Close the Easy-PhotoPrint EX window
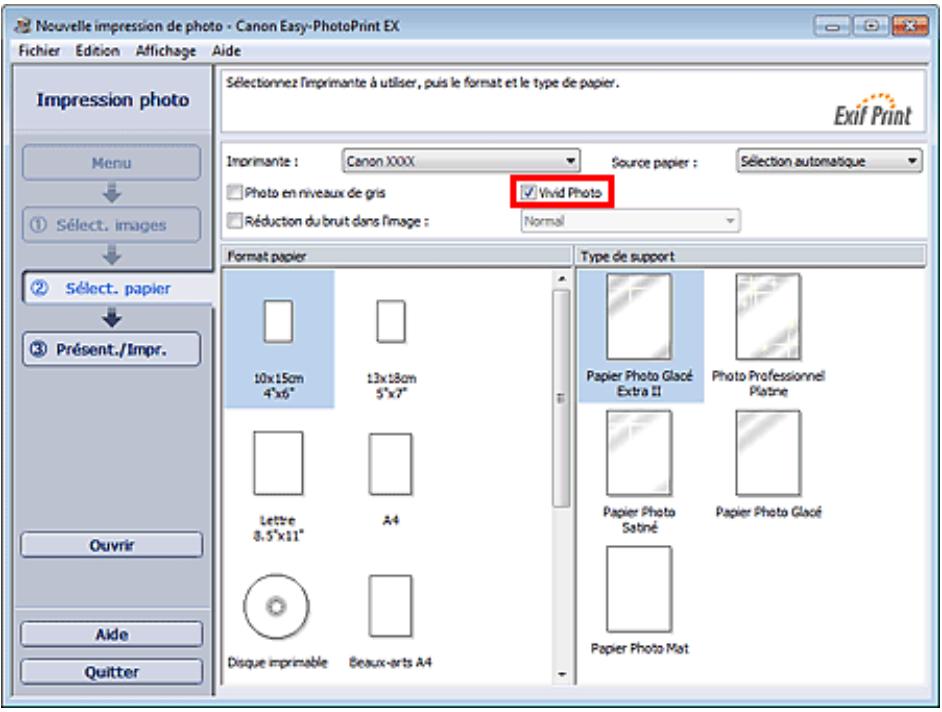This screenshot has height=712, width=942. pyautogui.click(x=910, y=26)
